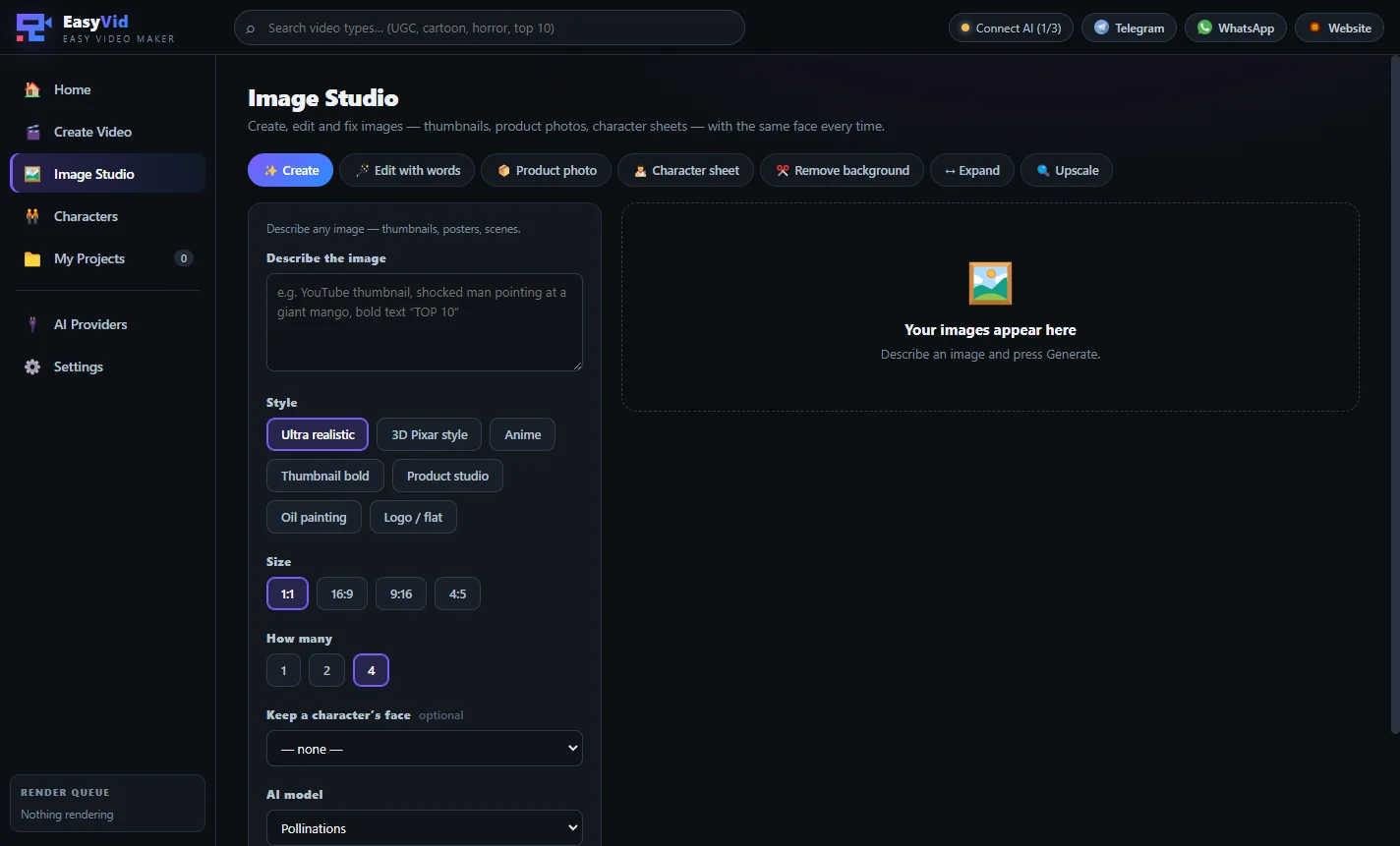The image size is (1400, 846).
Task: Click into the Describe the image textbox
Action: (x=425, y=322)
